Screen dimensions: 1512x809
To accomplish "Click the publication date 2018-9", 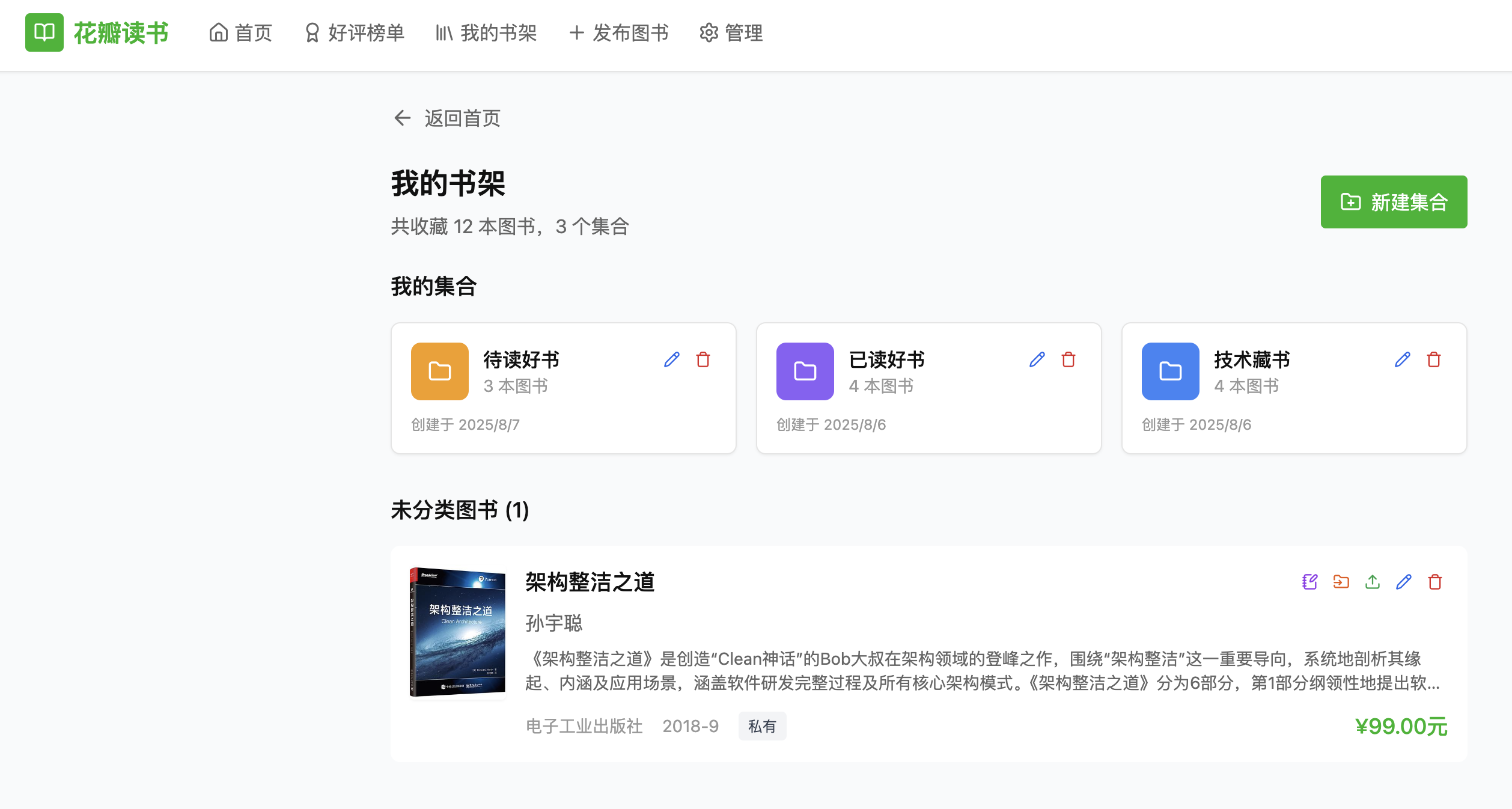I will 690,726.
